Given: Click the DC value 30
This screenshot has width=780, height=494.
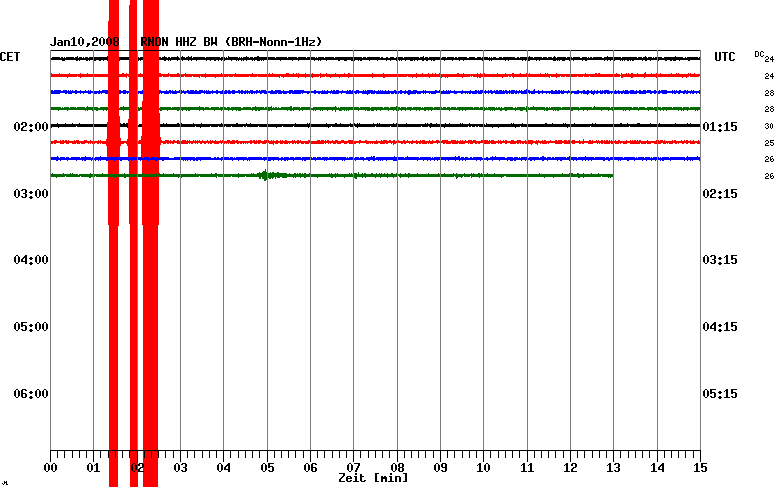Looking at the screenshot, I should [x=769, y=126].
